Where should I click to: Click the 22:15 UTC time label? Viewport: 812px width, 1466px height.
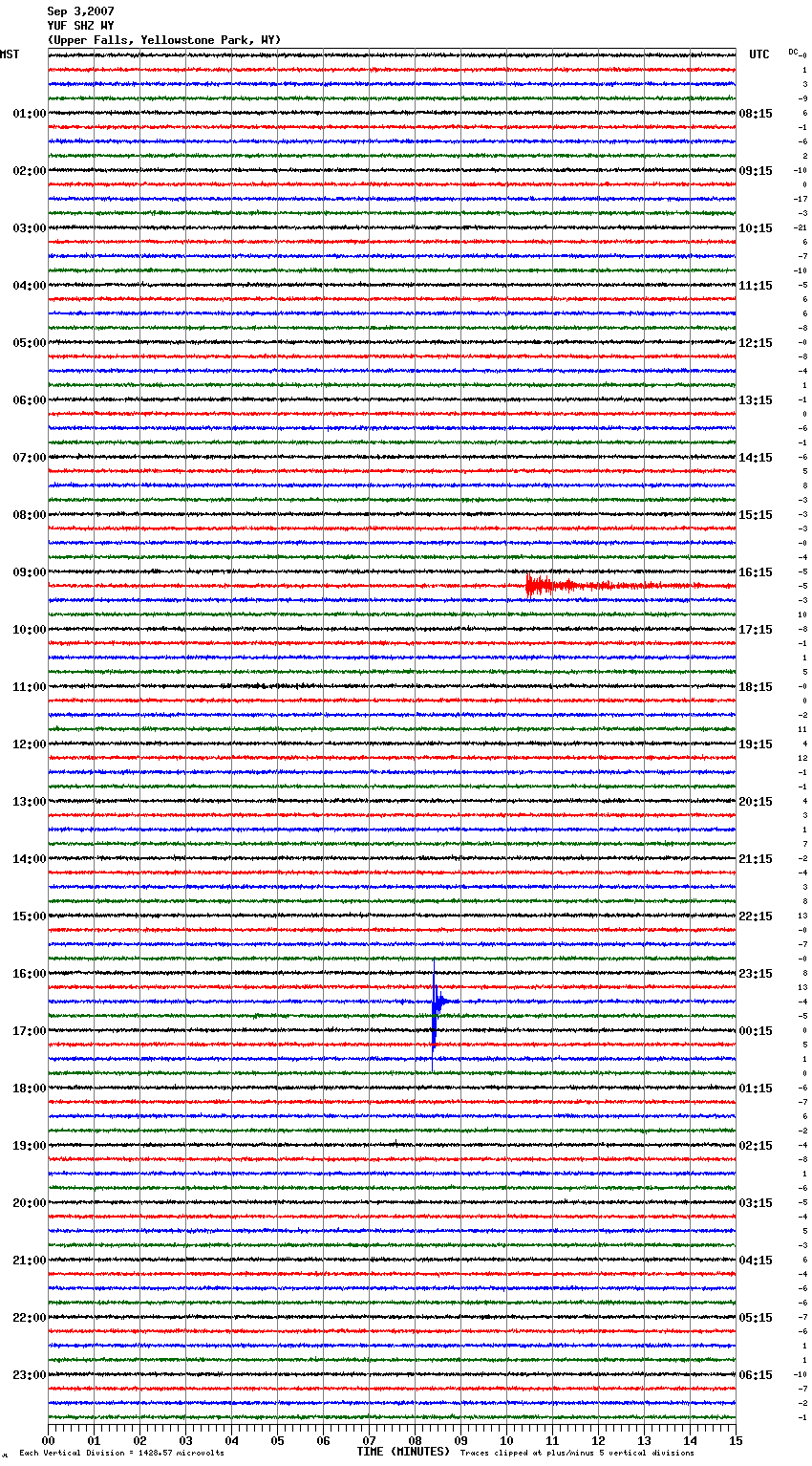[x=756, y=916]
